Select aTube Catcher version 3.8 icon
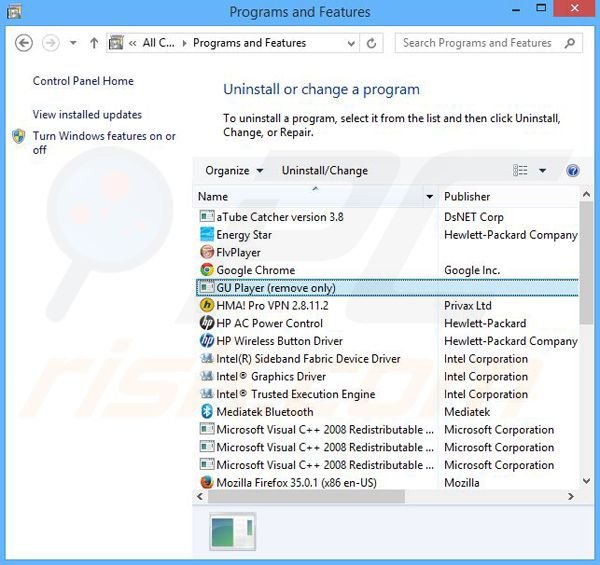 [x=207, y=217]
